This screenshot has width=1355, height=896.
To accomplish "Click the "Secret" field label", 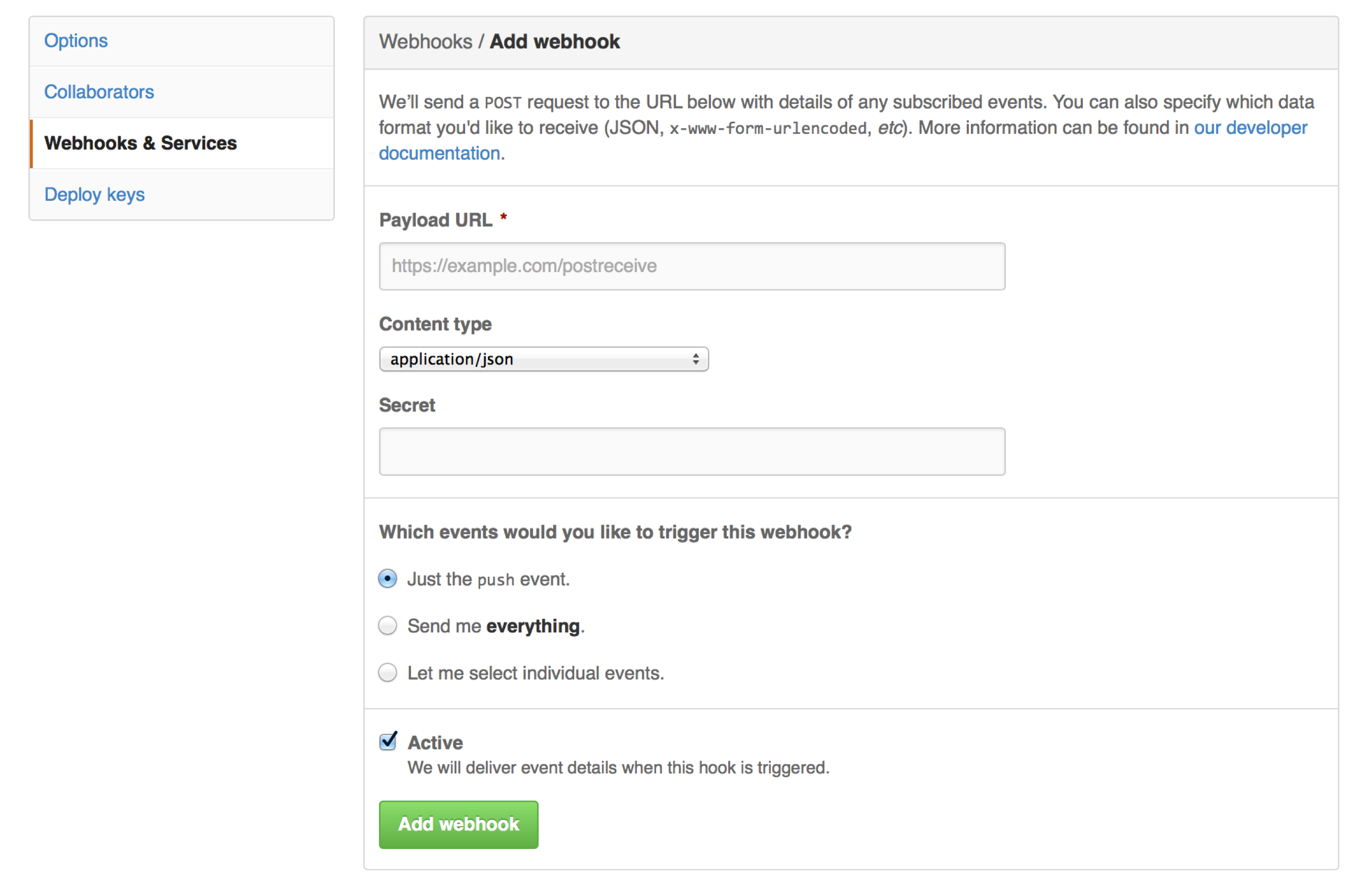I will coord(407,405).
